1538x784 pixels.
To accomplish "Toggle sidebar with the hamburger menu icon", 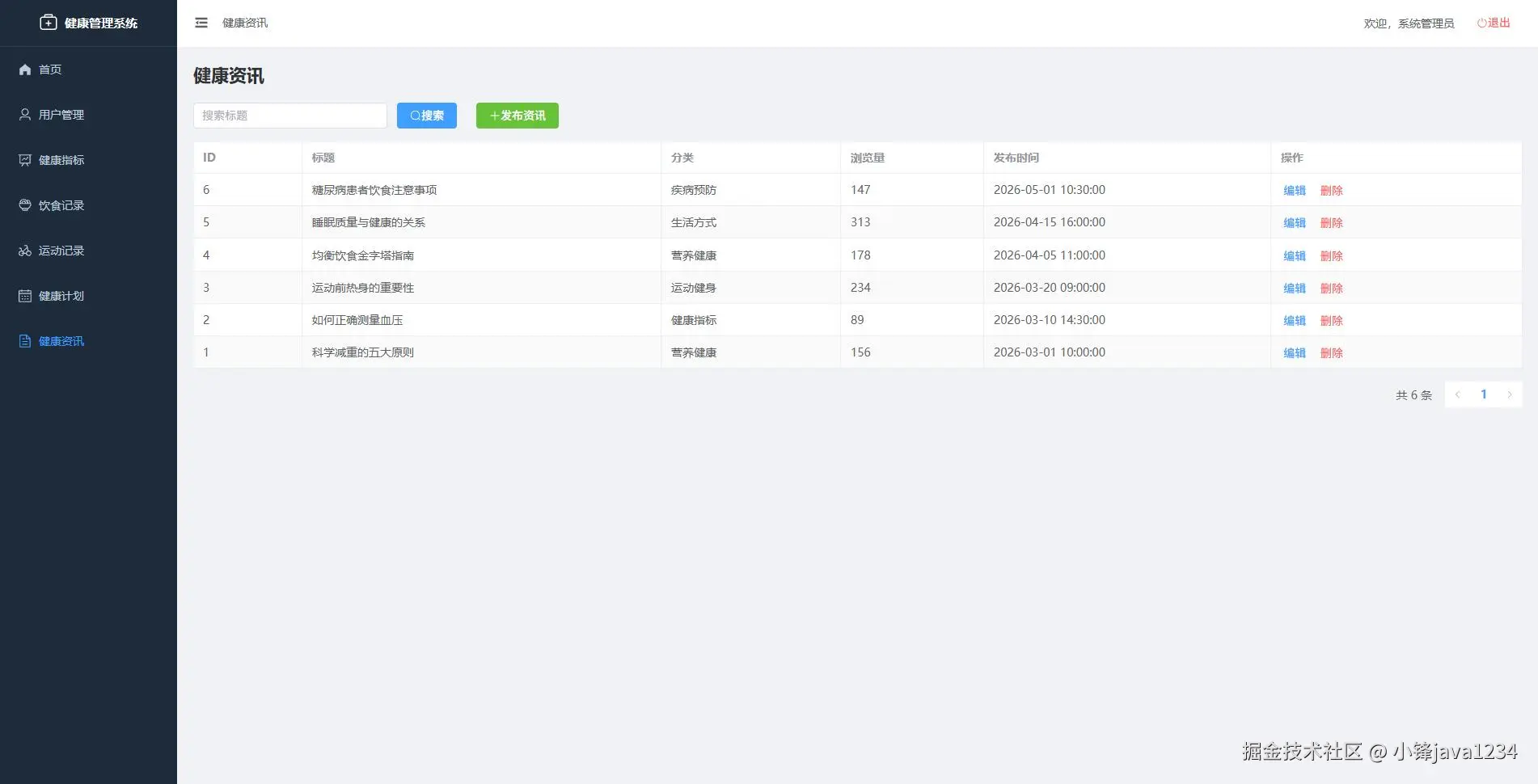I will [201, 23].
